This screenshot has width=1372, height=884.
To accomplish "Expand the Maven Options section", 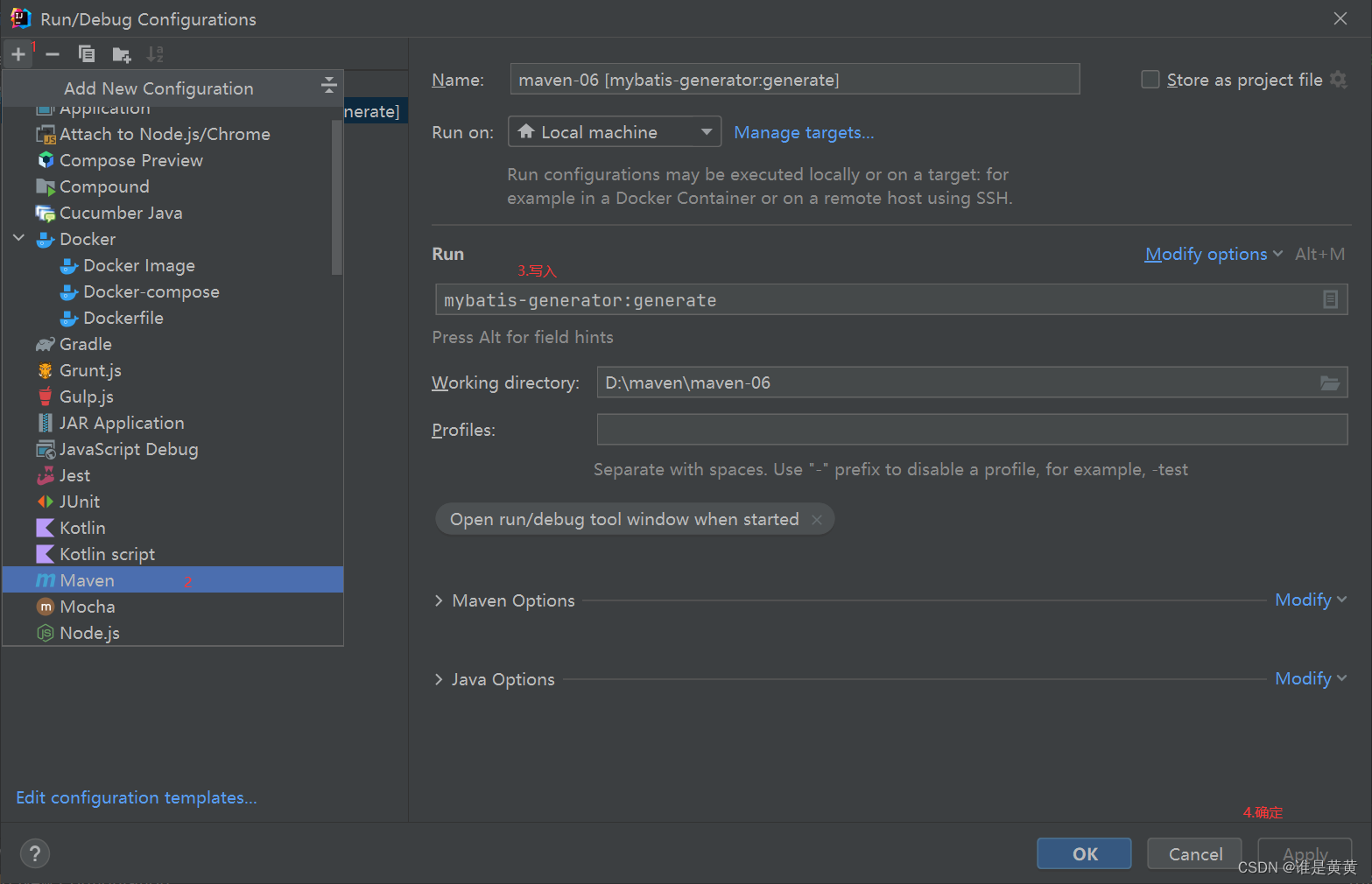I will (439, 600).
